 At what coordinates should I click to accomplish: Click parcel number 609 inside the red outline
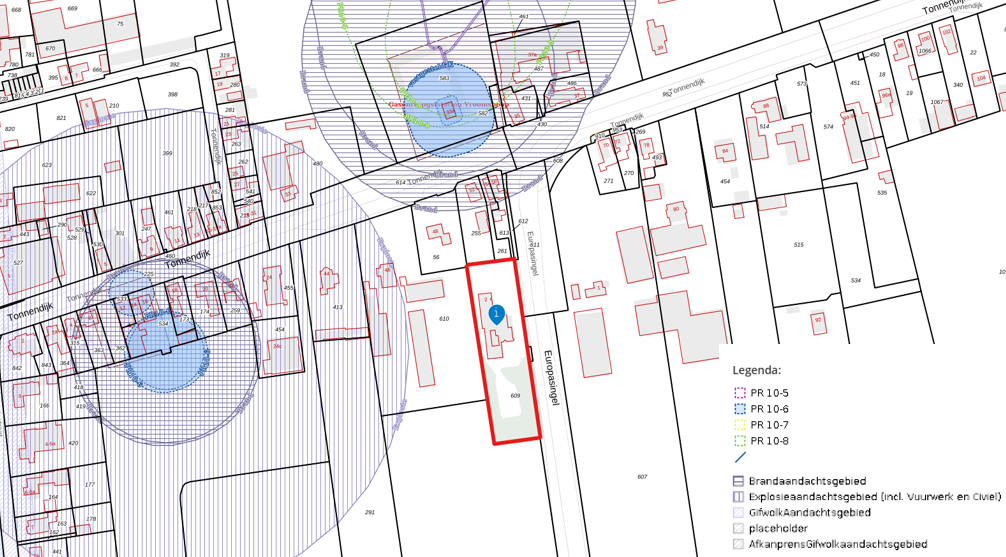[515, 396]
